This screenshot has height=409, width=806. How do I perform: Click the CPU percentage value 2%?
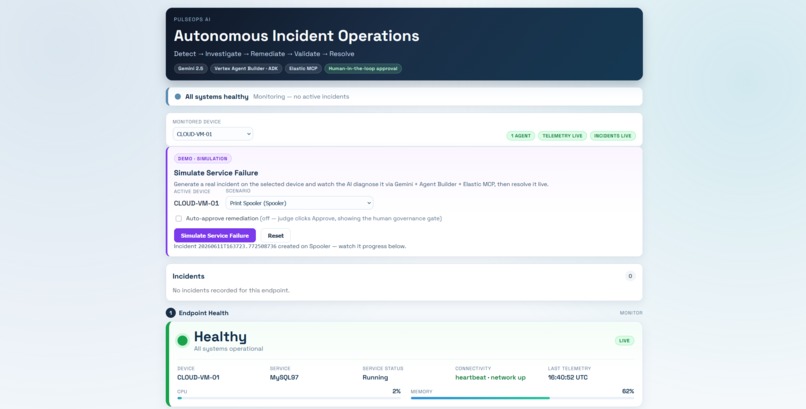396,392
